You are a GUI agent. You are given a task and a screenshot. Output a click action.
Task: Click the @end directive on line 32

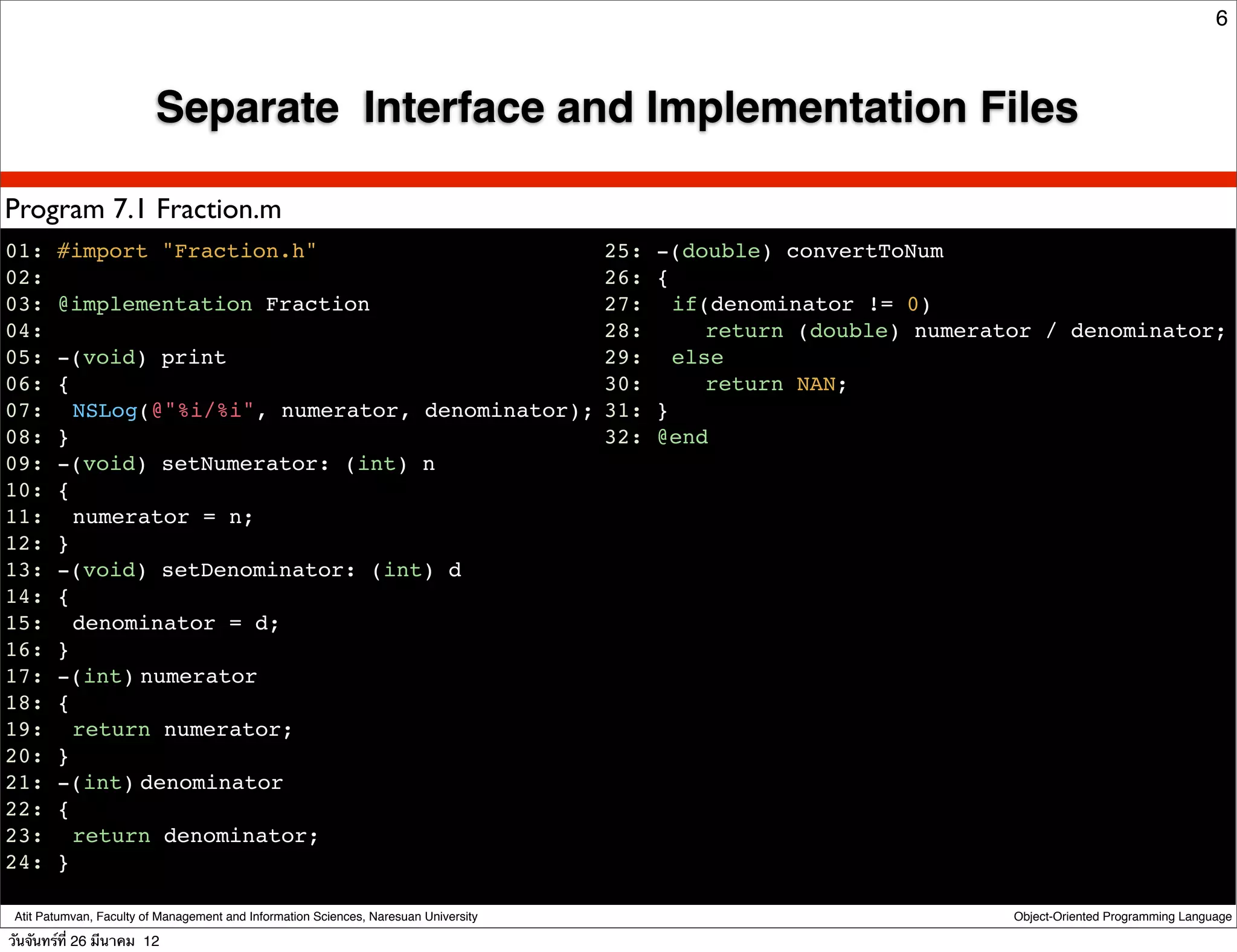click(683, 437)
